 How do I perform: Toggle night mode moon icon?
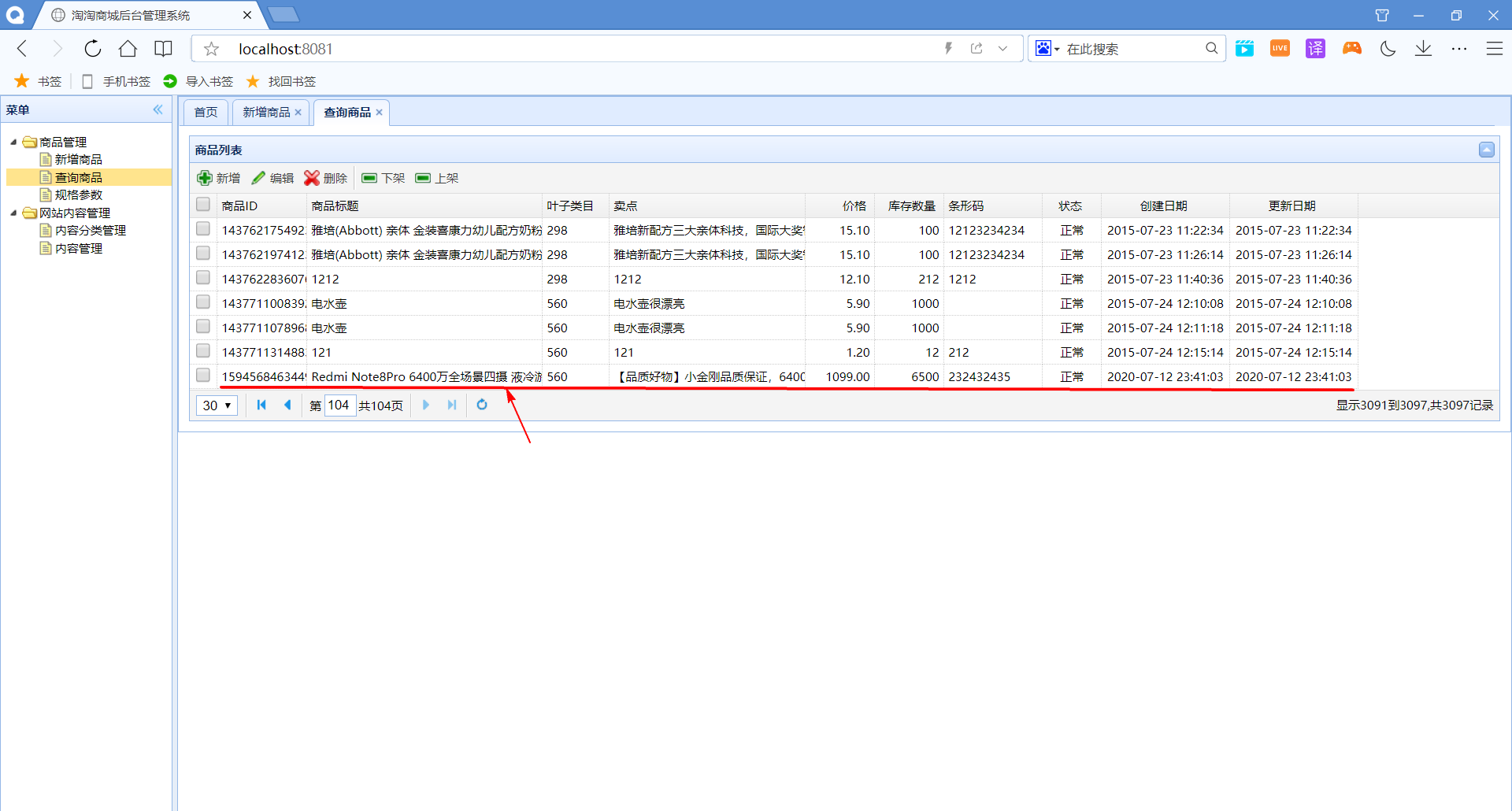[x=1388, y=49]
